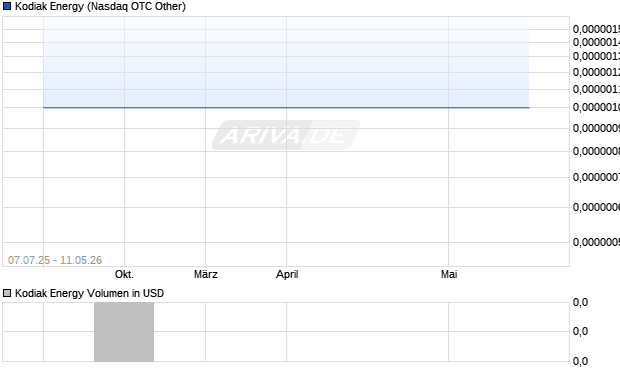Click the 'Okt.' x-axis label
Image resolution: width=620 pixels, height=371 pixels.
124,274
